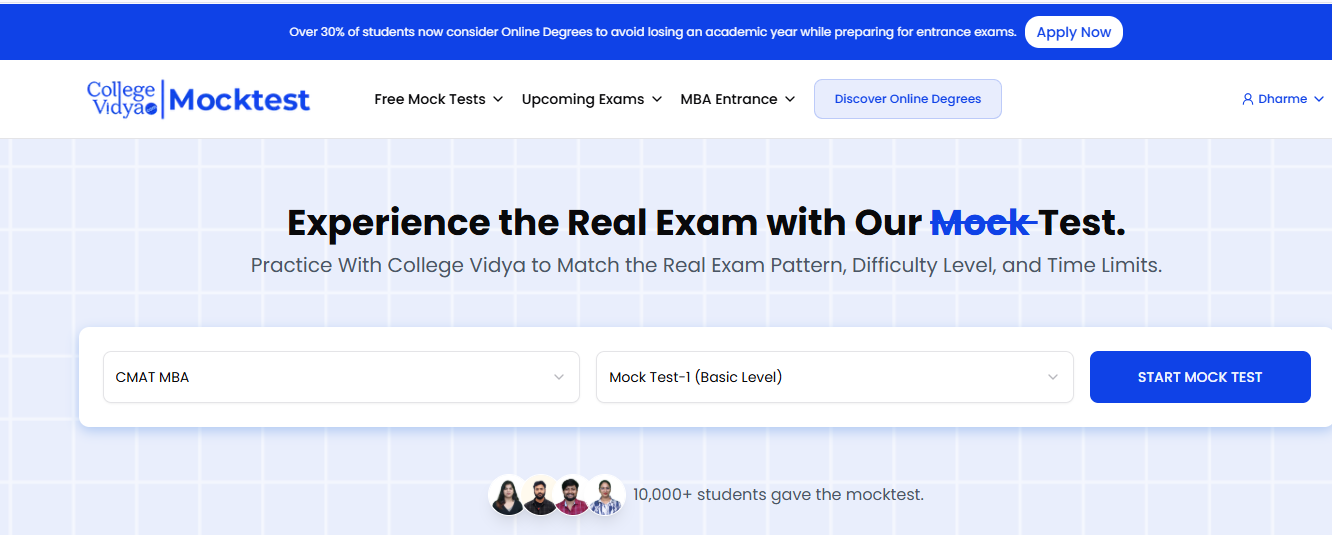Open the Mock Test-1 (Basic Level) dropdown

click(x=834, y=377)
